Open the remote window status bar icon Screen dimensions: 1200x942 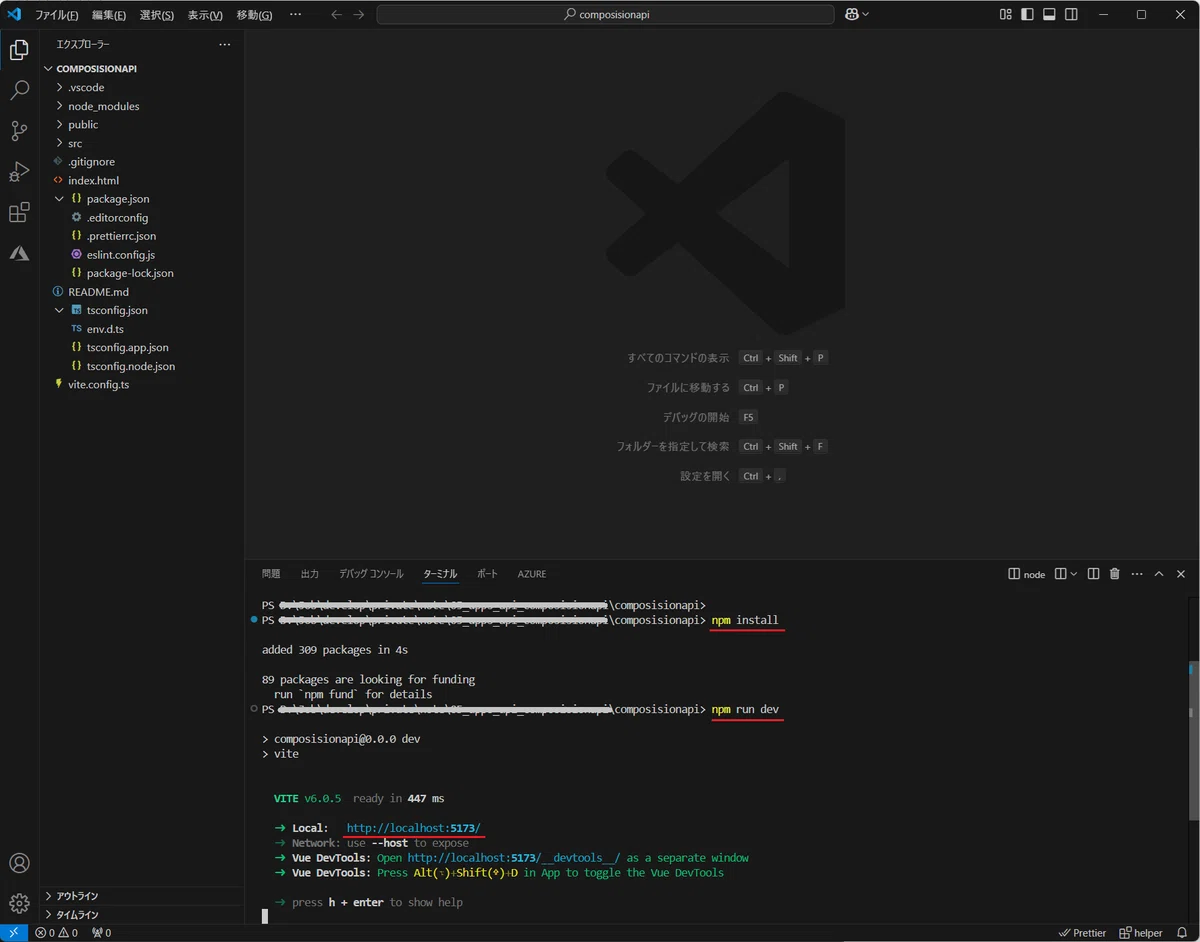[13, 933]
